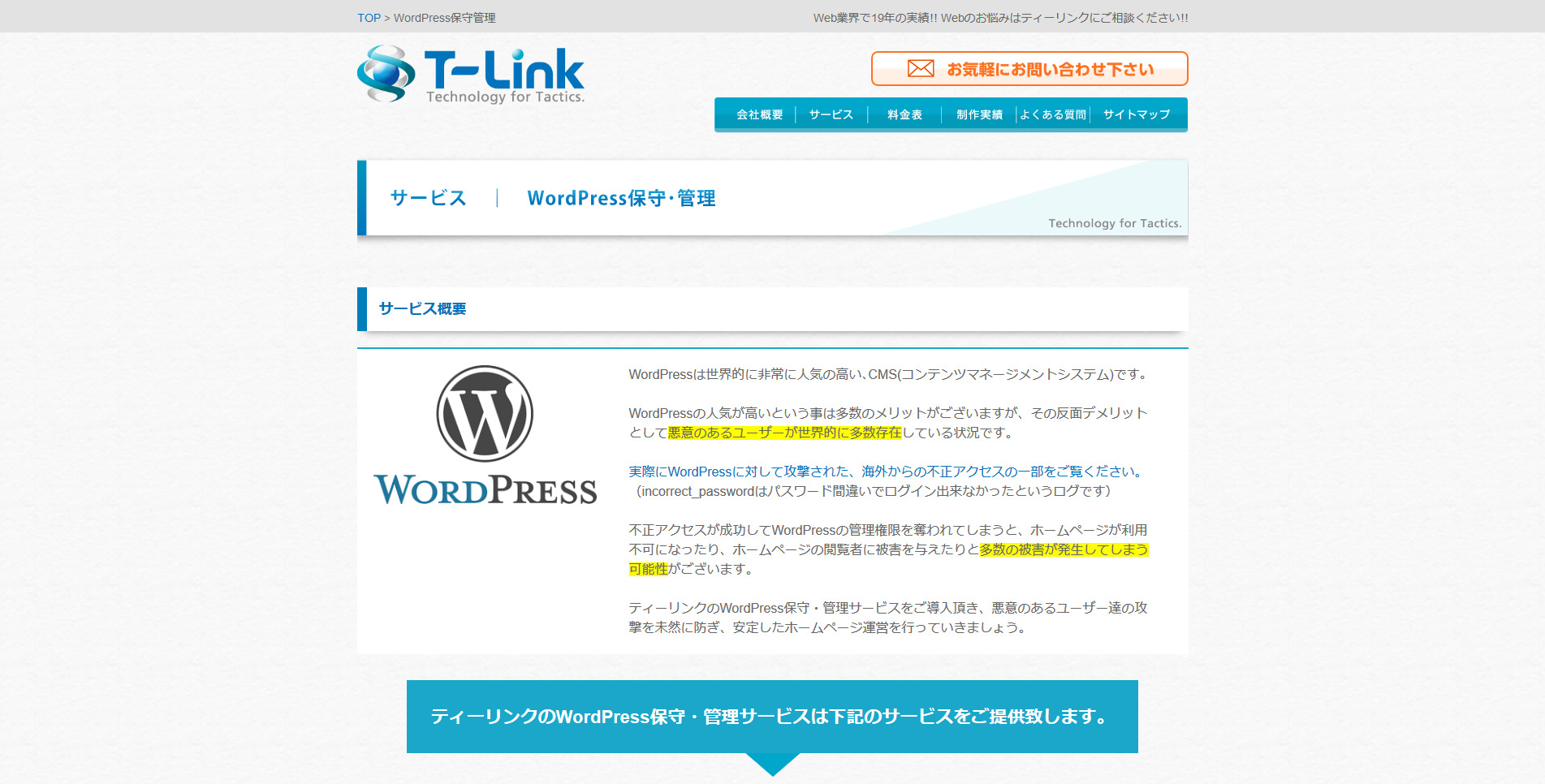Open 制作実績 in the navigation bar
Screen dimensions: 1545x784
(979, 114)
